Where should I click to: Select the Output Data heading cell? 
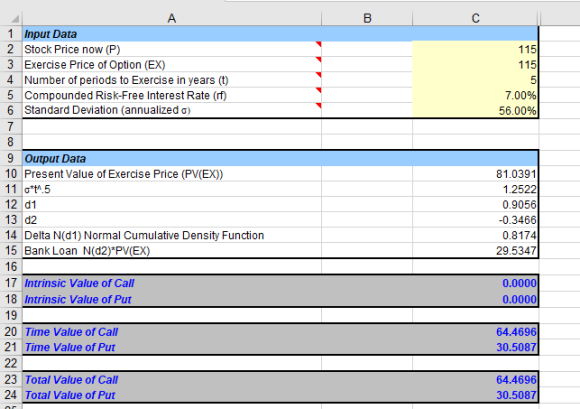point(172,159)
